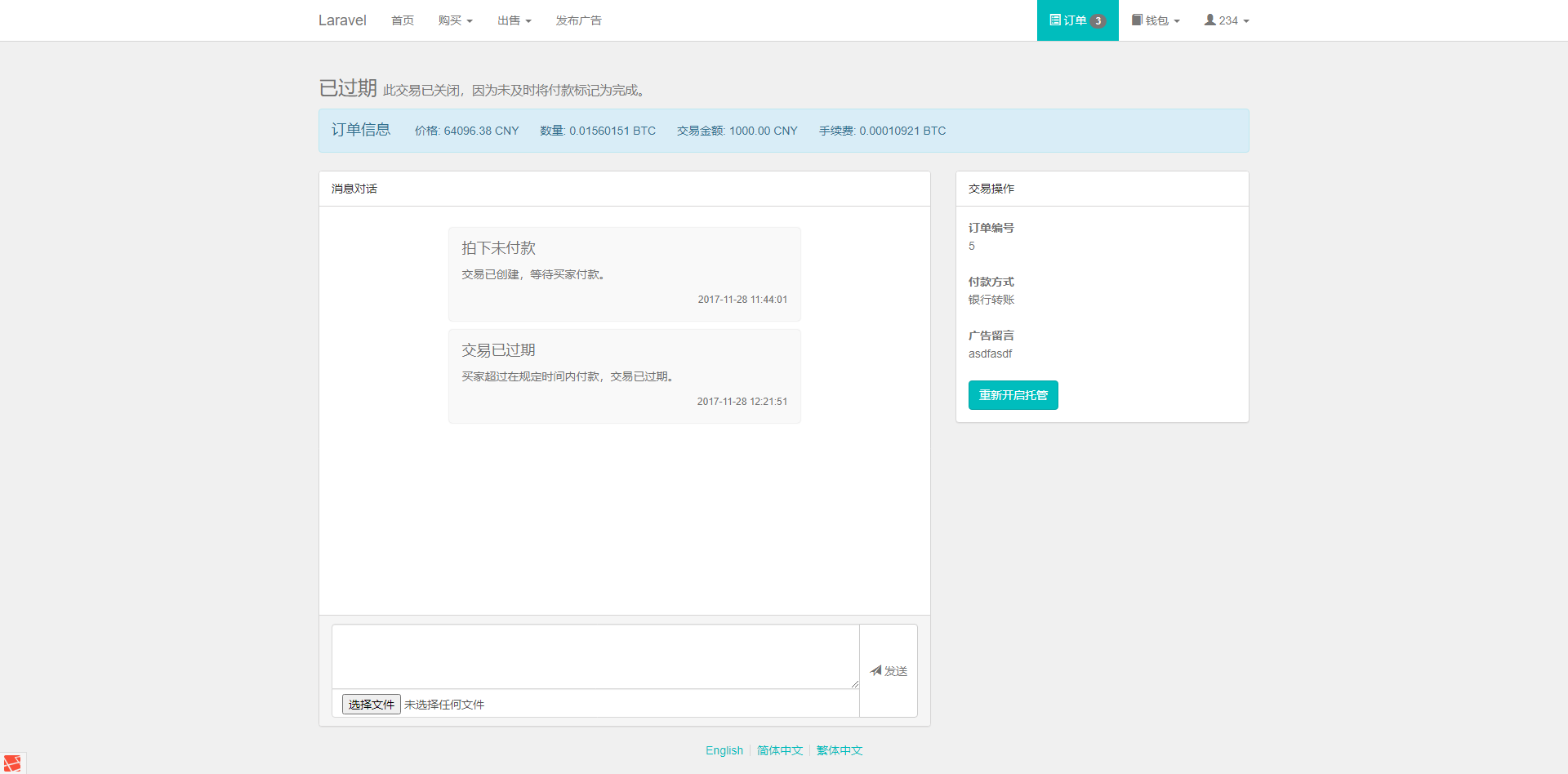Expand the 购买 (Buy) dropdown
This screenshot has width=1568, height=774.
(x=455, y=20)
